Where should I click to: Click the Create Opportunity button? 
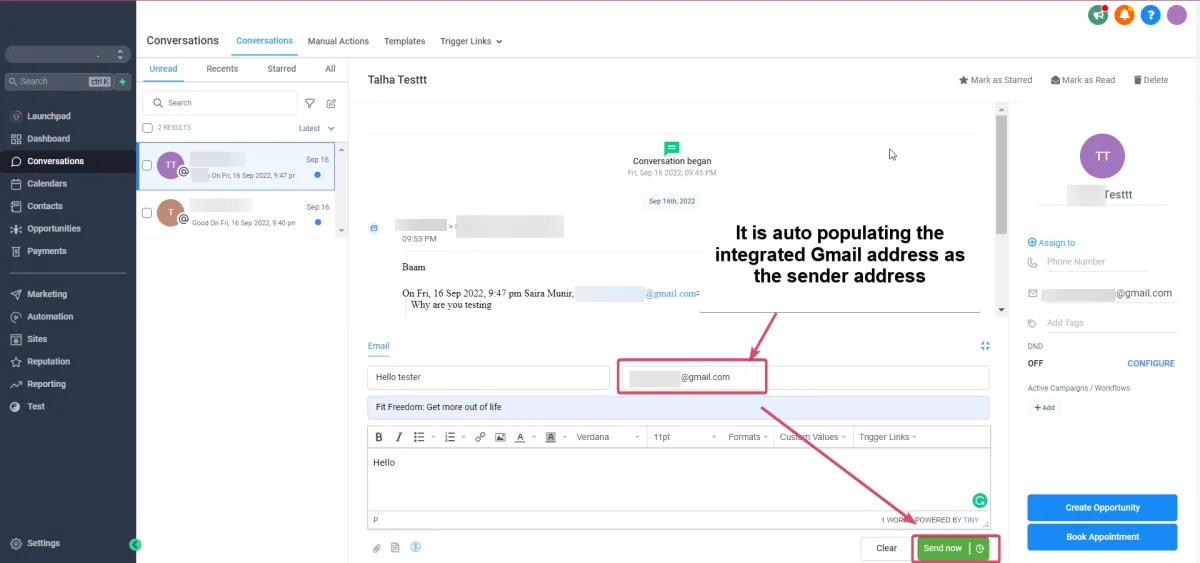tap(1103, 507)
